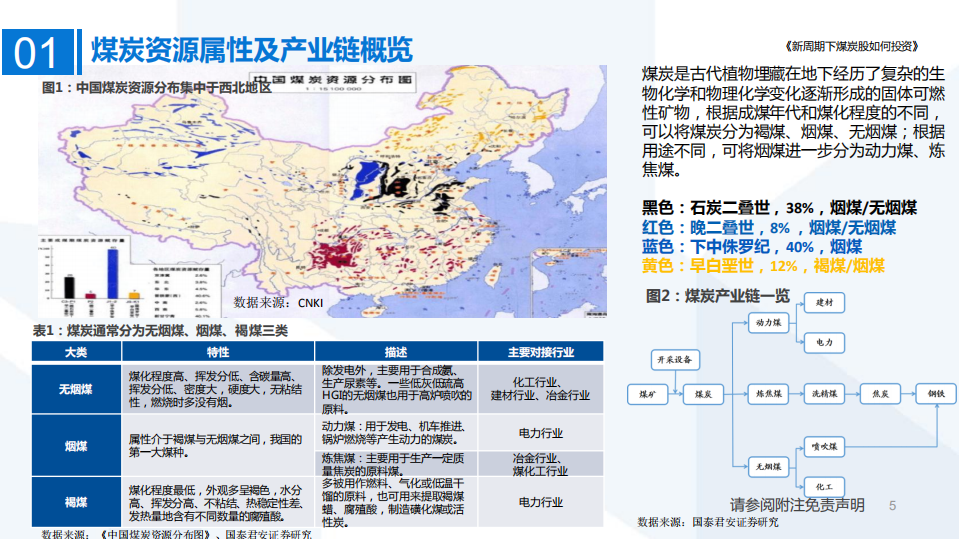Click the caption '图1：中国煤炭资源分布集中于西北地区'
Screen dimensions: 959x539
(x=157, y=87)
